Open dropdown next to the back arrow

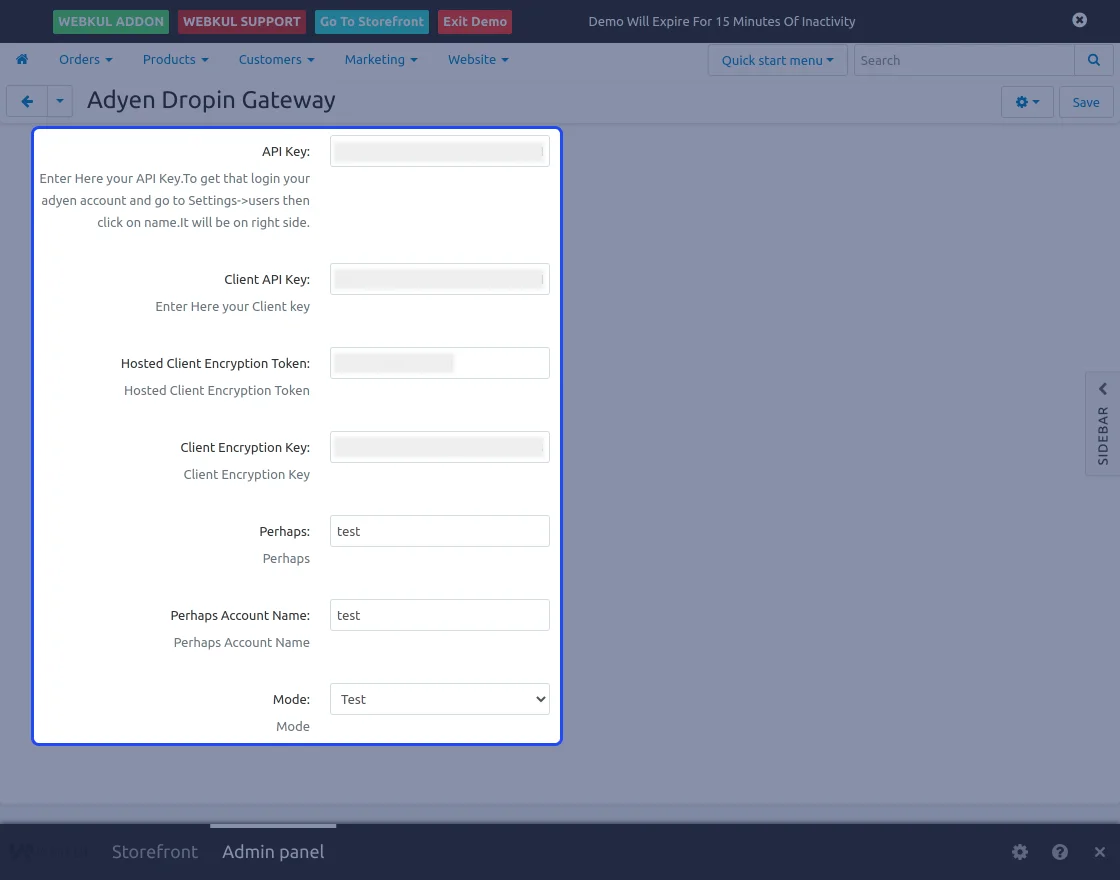coord(60,101)
